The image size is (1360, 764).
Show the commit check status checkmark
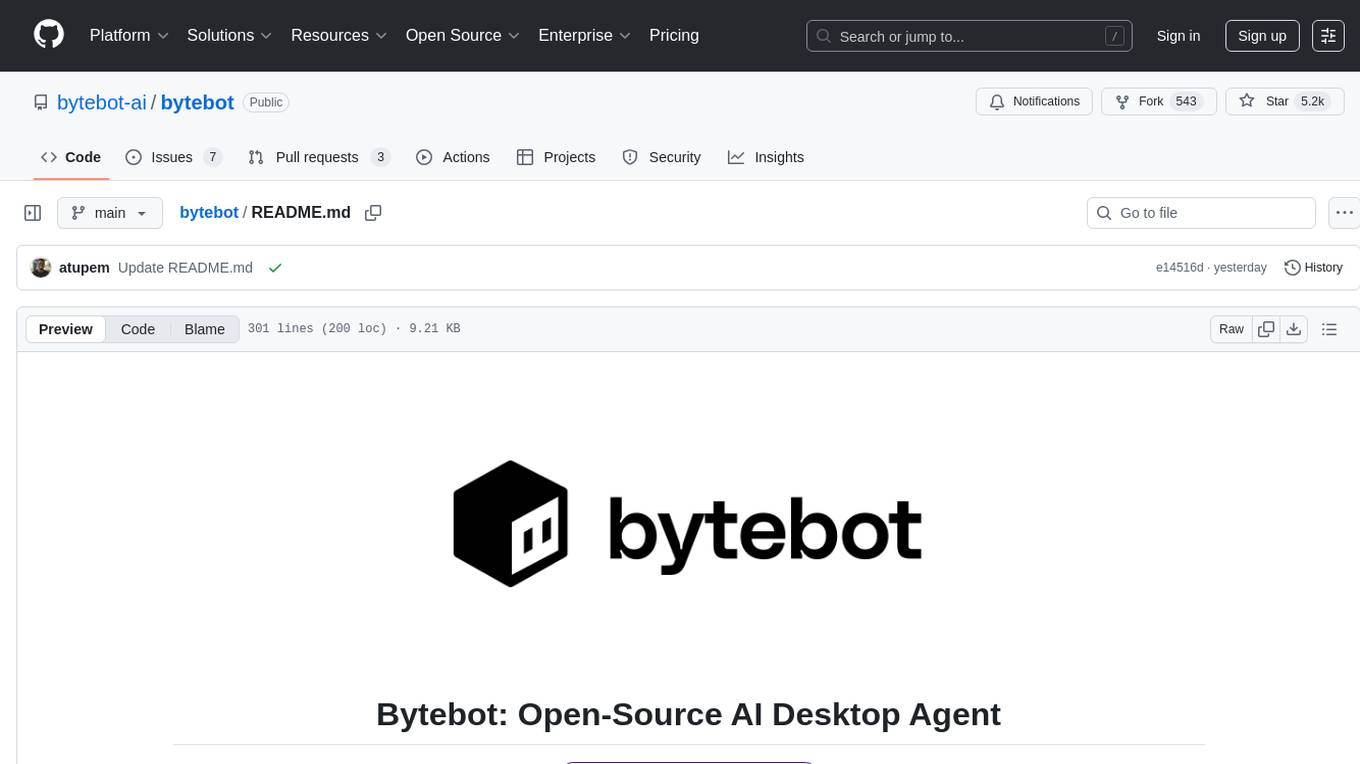(x=275, y=268)
